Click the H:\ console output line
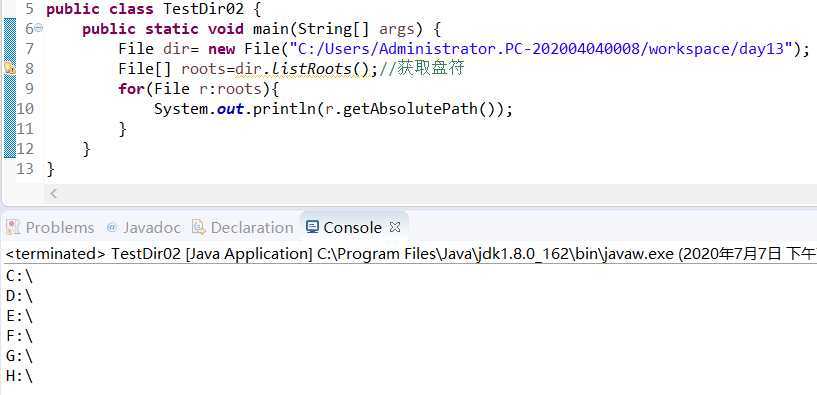This screenshot has height=395, width=817. pyautogui.click(x=19, y=376)
